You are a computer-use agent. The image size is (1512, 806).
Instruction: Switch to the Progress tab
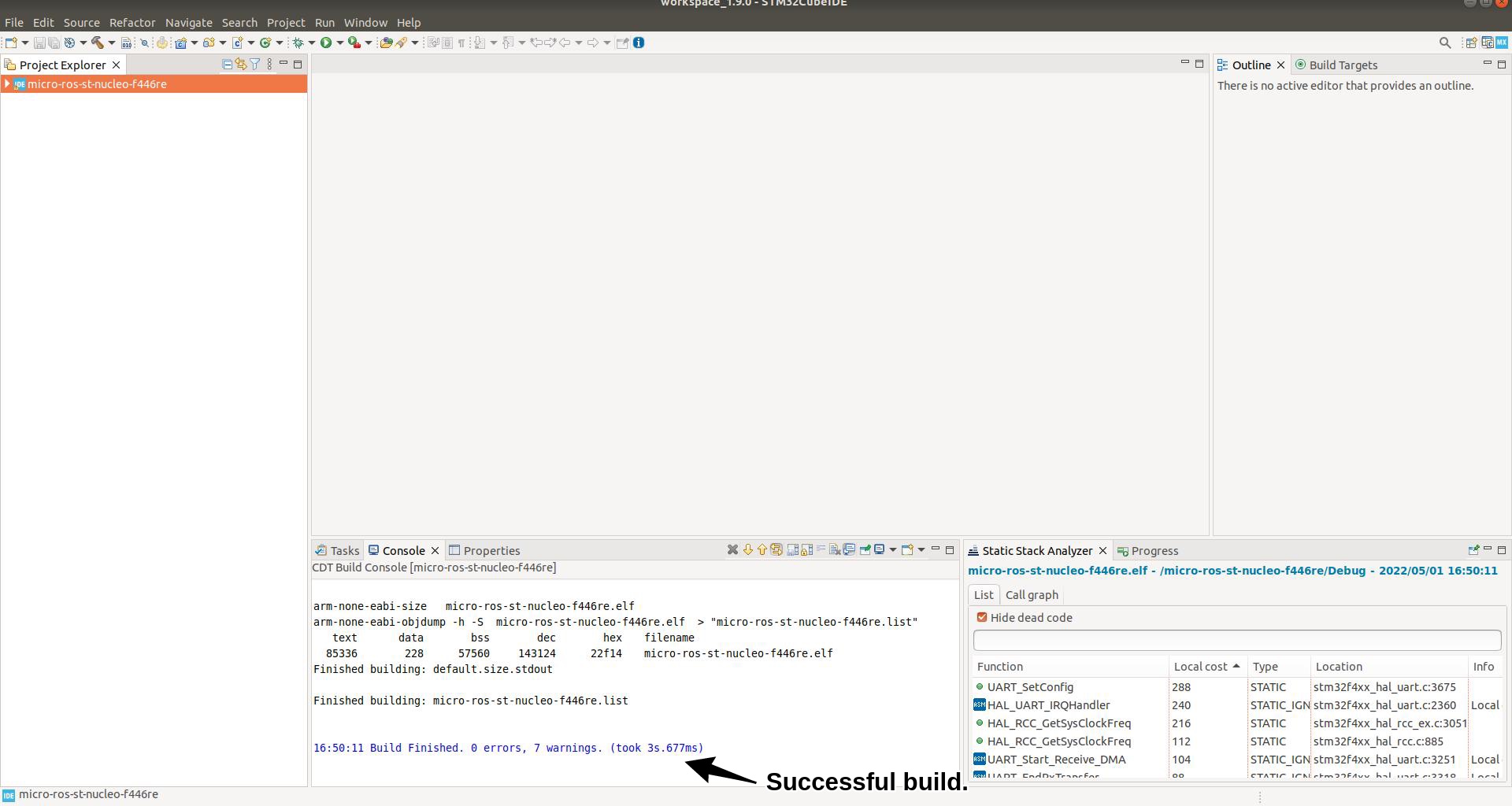(1148, 551)
